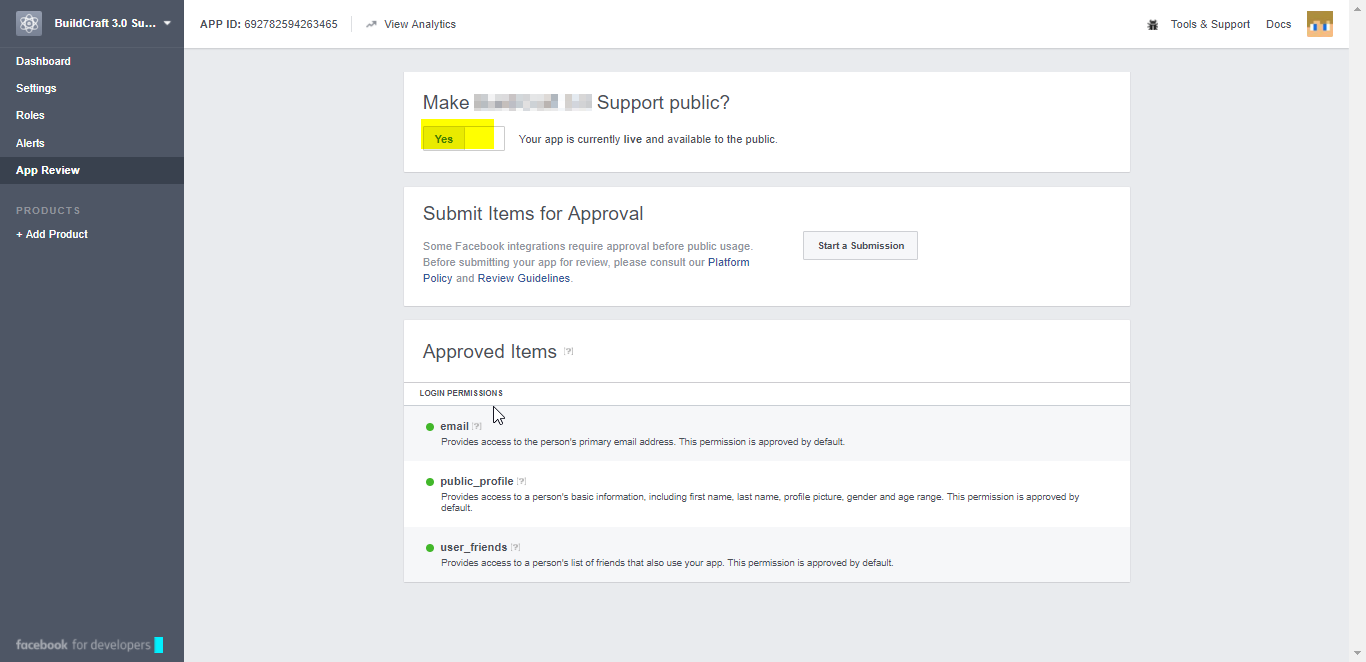Open the Review Guidelines link

[x=524, y=278]
